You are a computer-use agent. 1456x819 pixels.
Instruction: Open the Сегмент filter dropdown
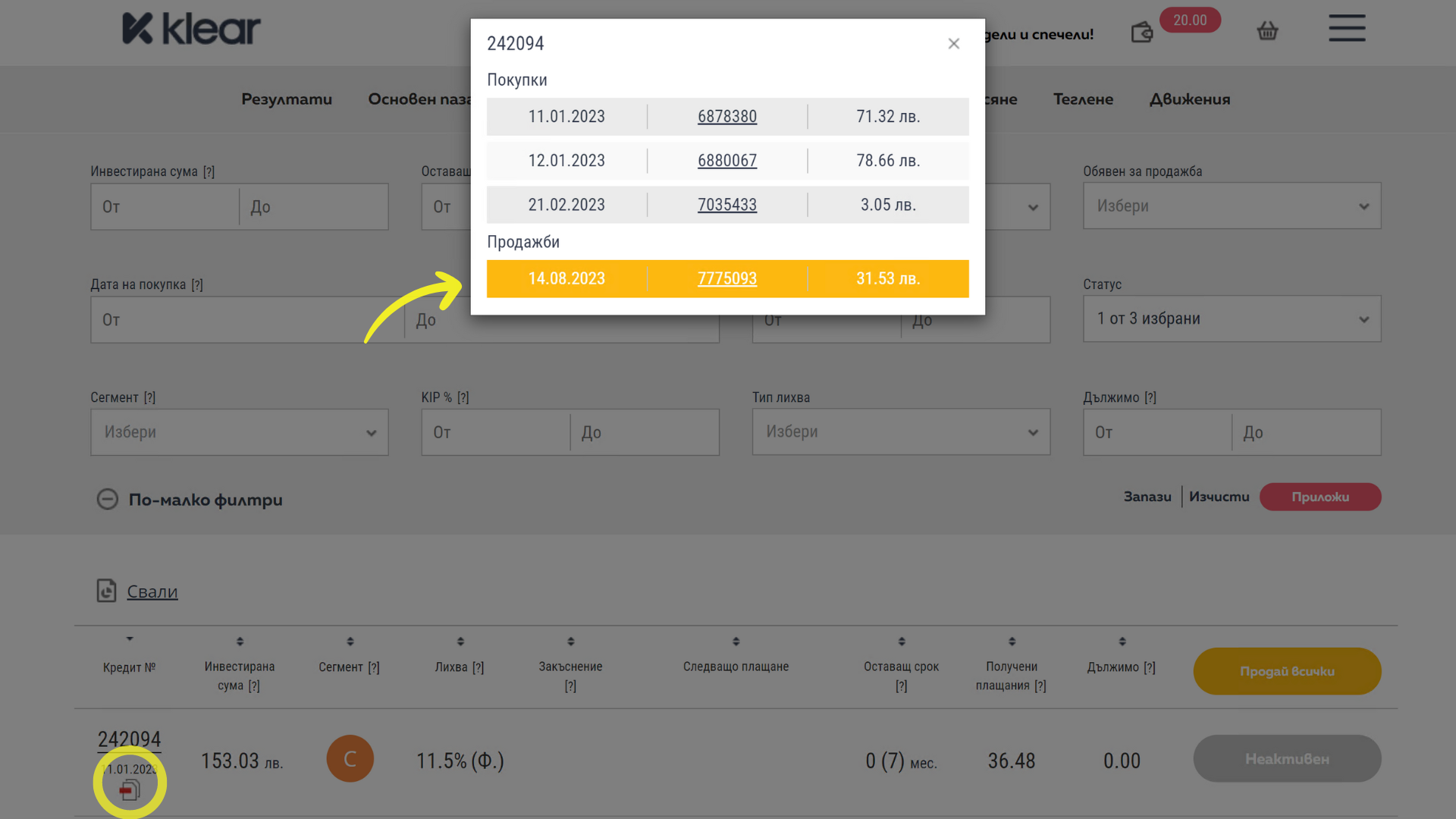(x=239, y=432)
